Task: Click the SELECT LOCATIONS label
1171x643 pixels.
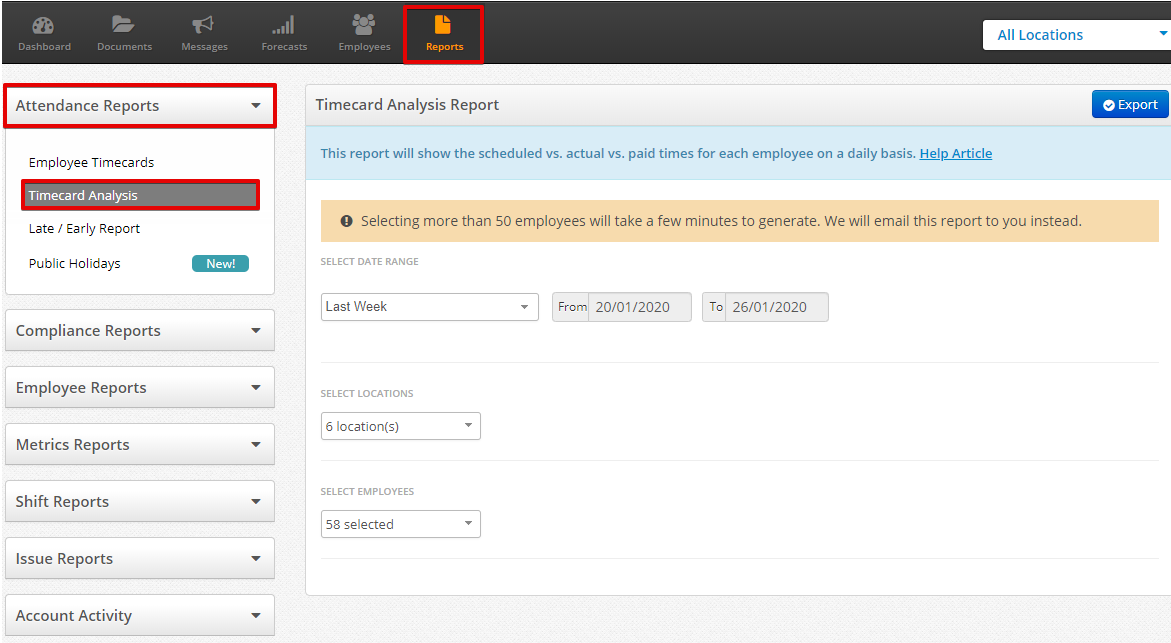Action: point(367,394)
